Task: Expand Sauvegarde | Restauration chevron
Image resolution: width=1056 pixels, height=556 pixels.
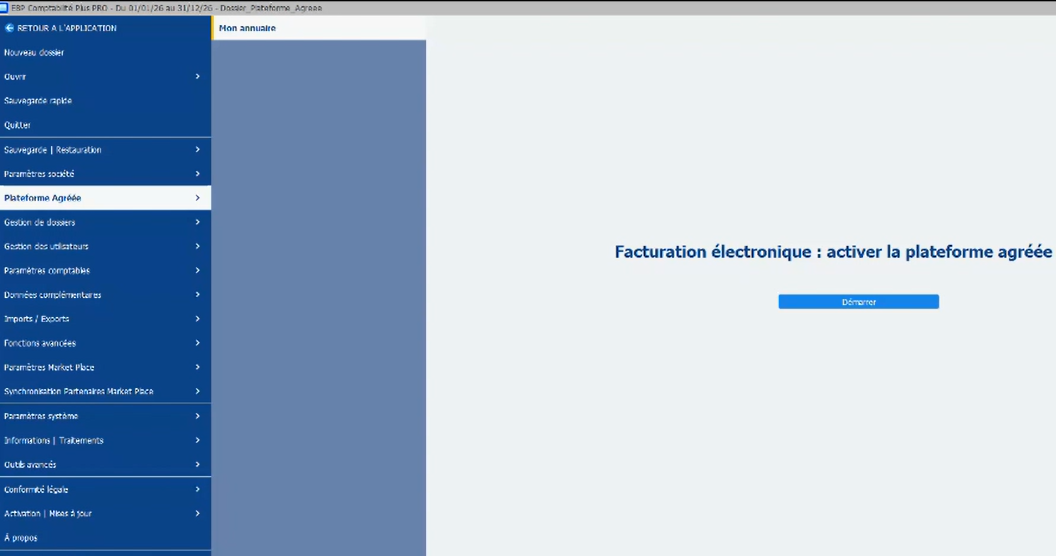Action: (x=197, y=149)
